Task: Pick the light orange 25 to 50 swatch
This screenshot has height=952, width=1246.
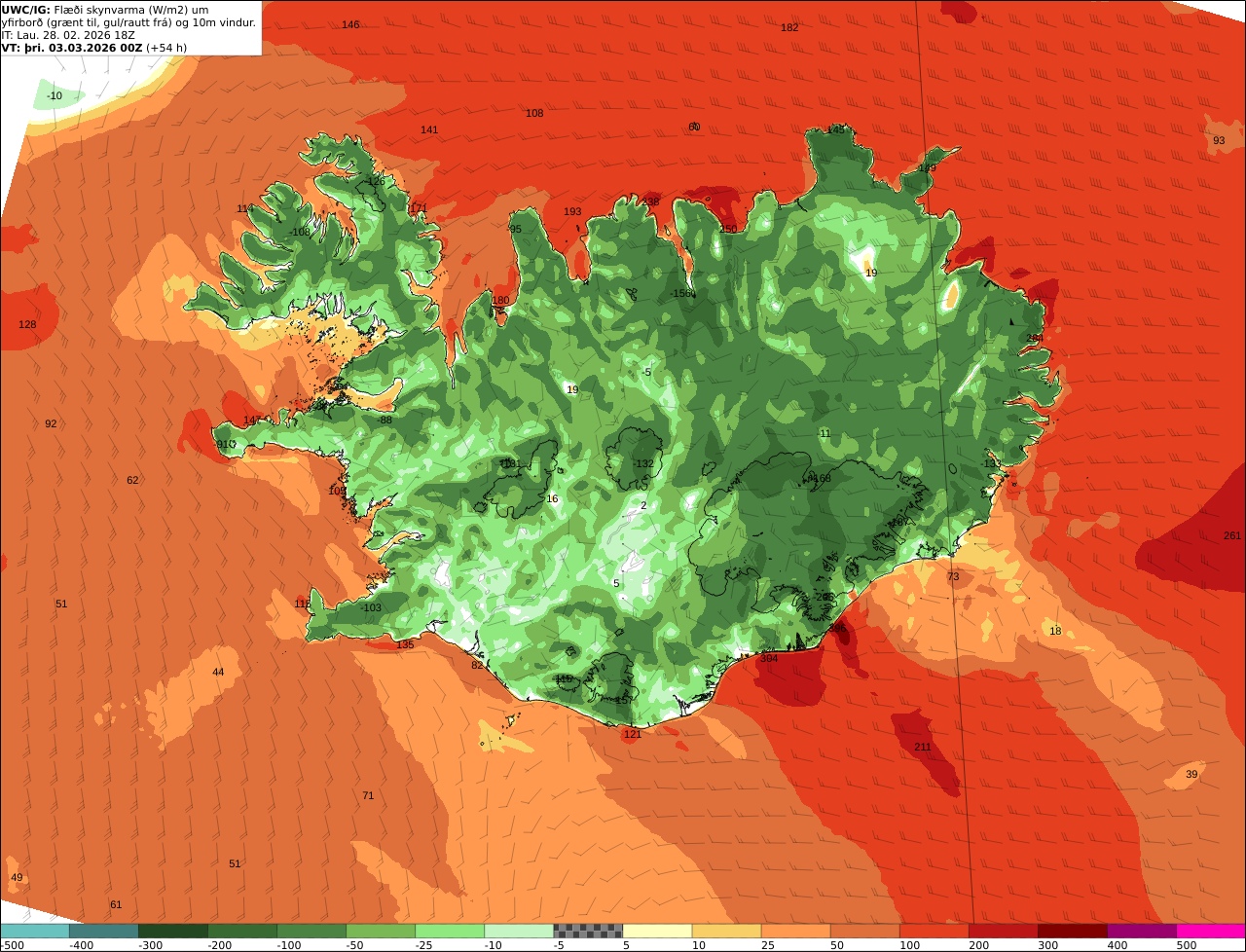Action: (795, 931)
